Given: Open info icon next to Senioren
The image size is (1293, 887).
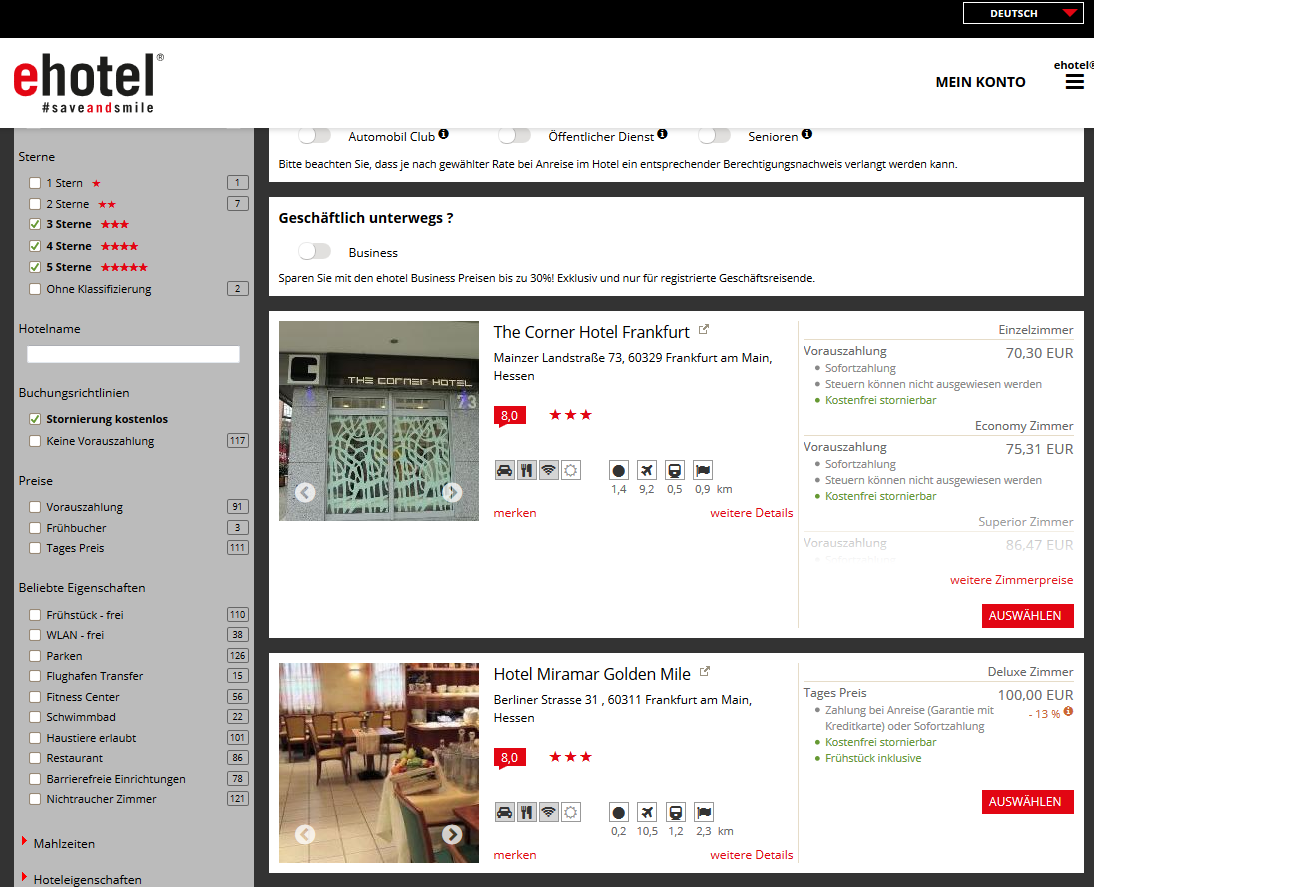Looking at the screenshot, I should [x=806, y=134].
